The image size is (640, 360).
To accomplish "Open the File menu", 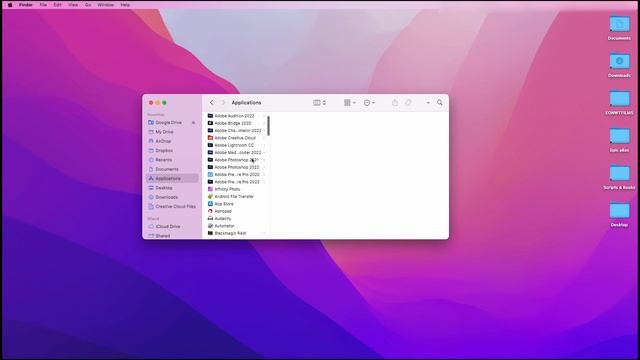I will [43, 5].
